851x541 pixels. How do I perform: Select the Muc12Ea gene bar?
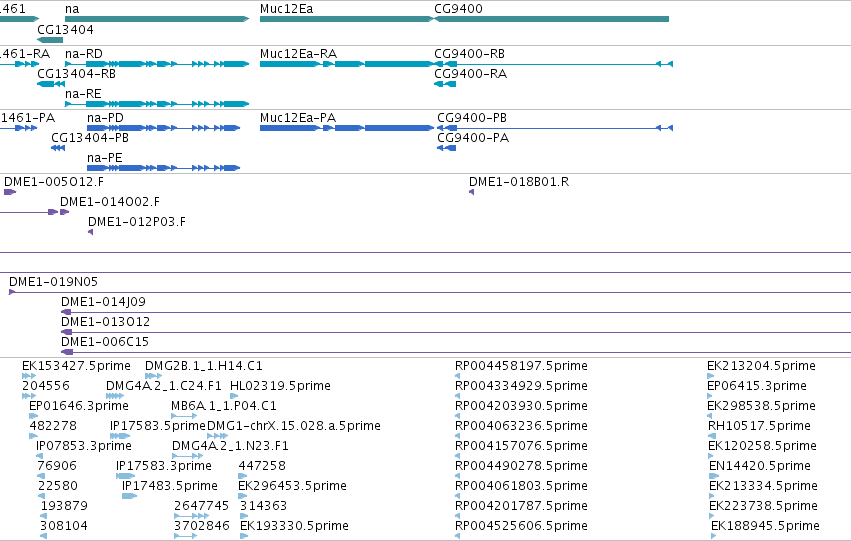346,19
